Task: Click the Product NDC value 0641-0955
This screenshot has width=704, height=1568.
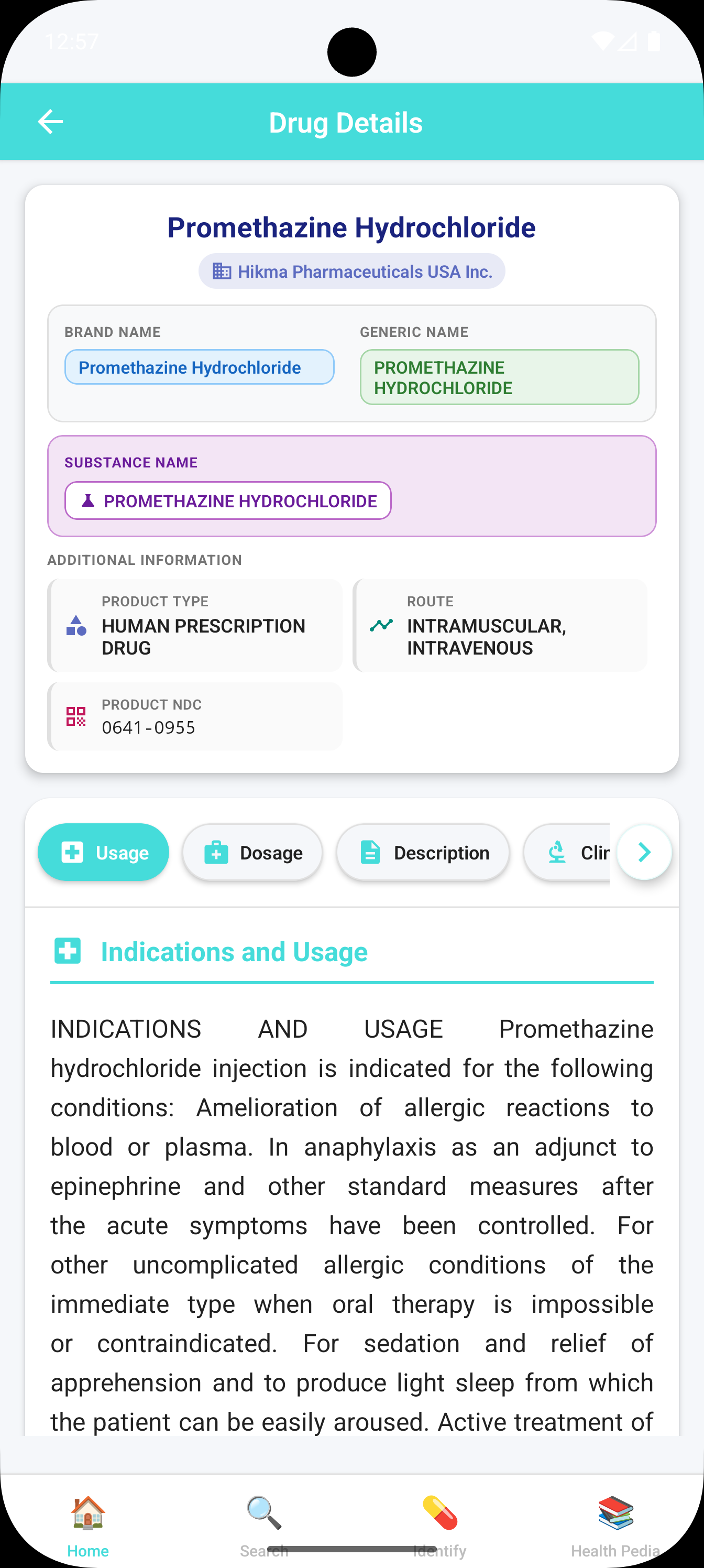Action: click(x=148, y=727)
